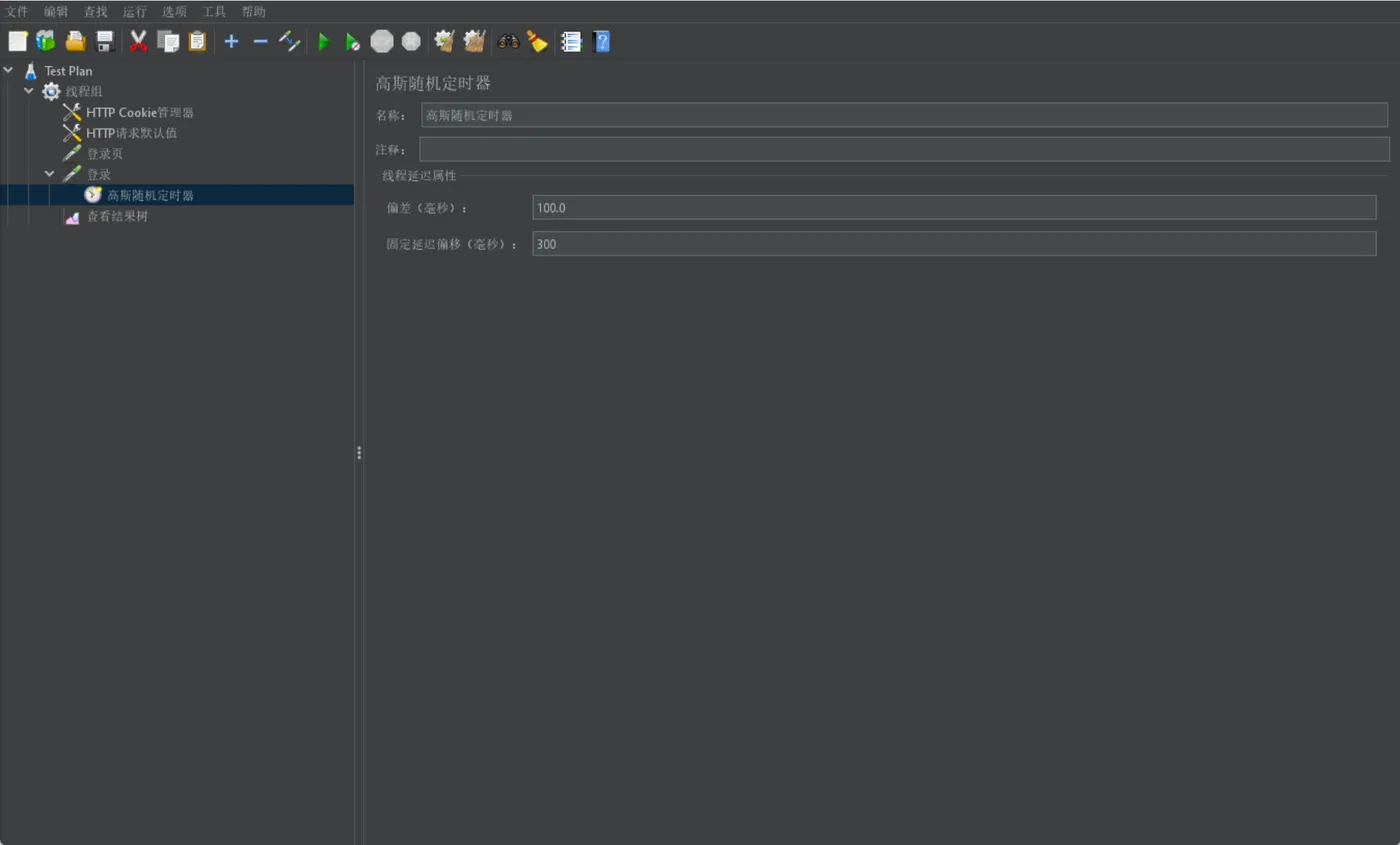Click the 固定延迟偏移 field showing 300
Image resolution: width=1400 pixels, height=845 pixels.
(954, 243)
